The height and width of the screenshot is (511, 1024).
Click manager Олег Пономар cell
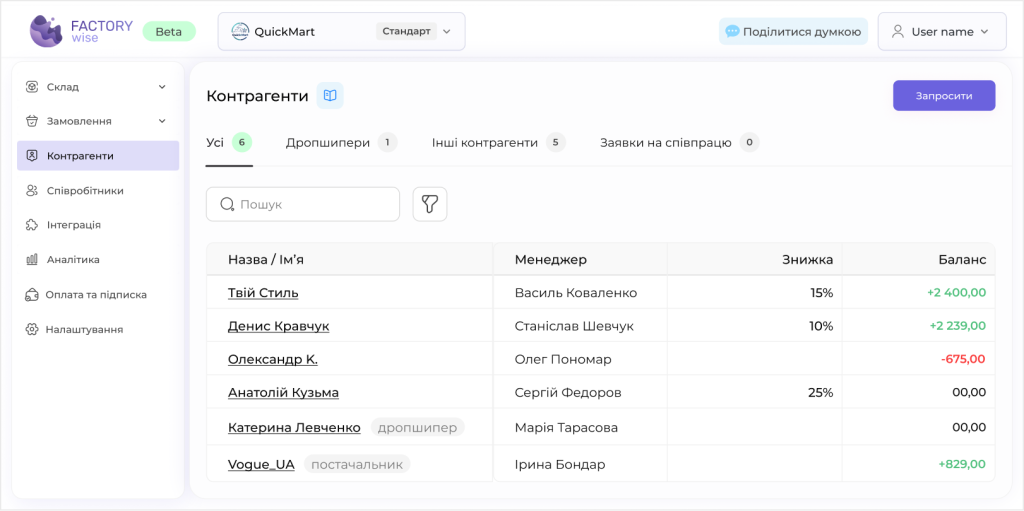click(x=563, y=359)
